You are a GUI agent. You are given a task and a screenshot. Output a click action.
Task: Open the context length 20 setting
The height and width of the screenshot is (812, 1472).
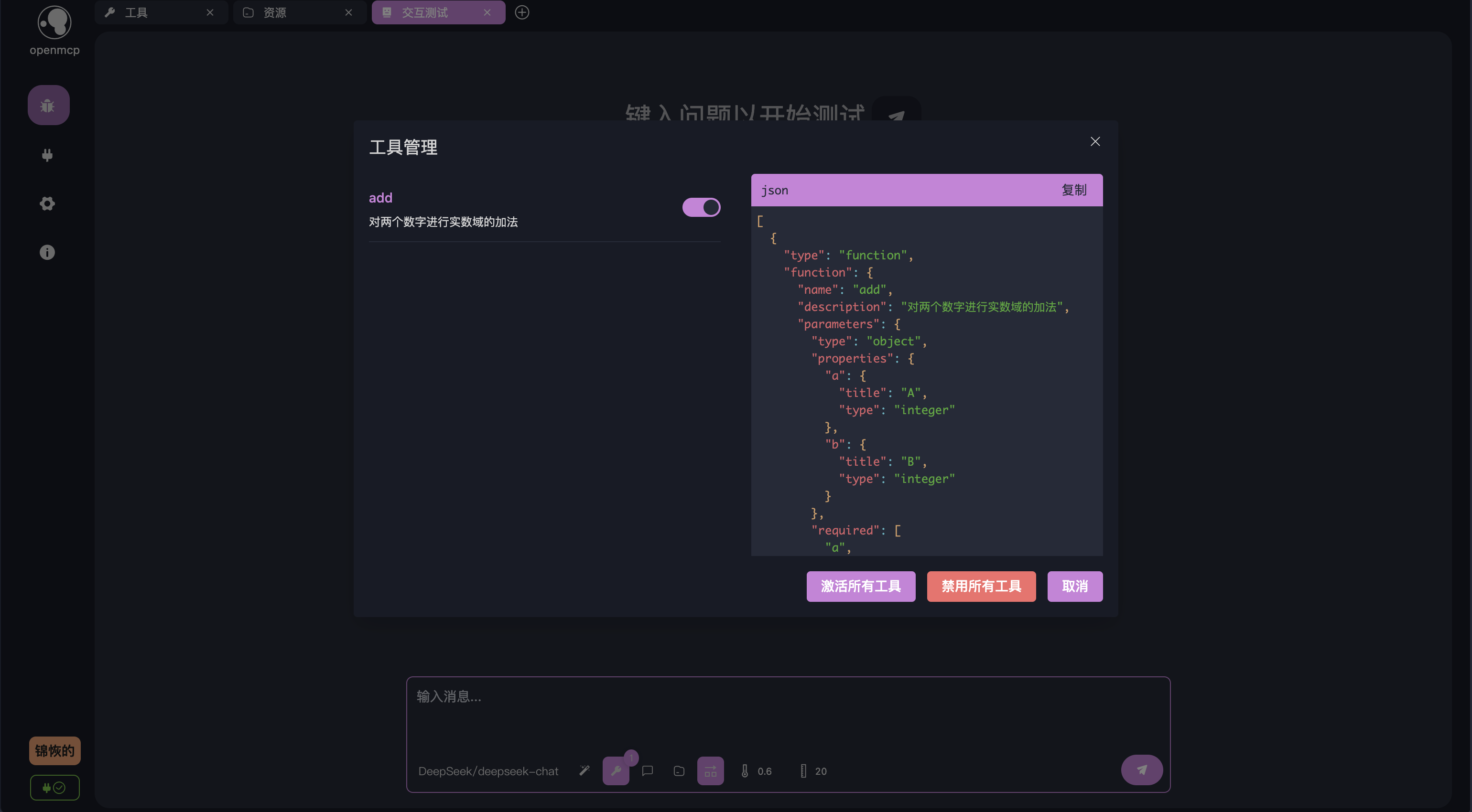pyautogui.click(x=813, y=771)
